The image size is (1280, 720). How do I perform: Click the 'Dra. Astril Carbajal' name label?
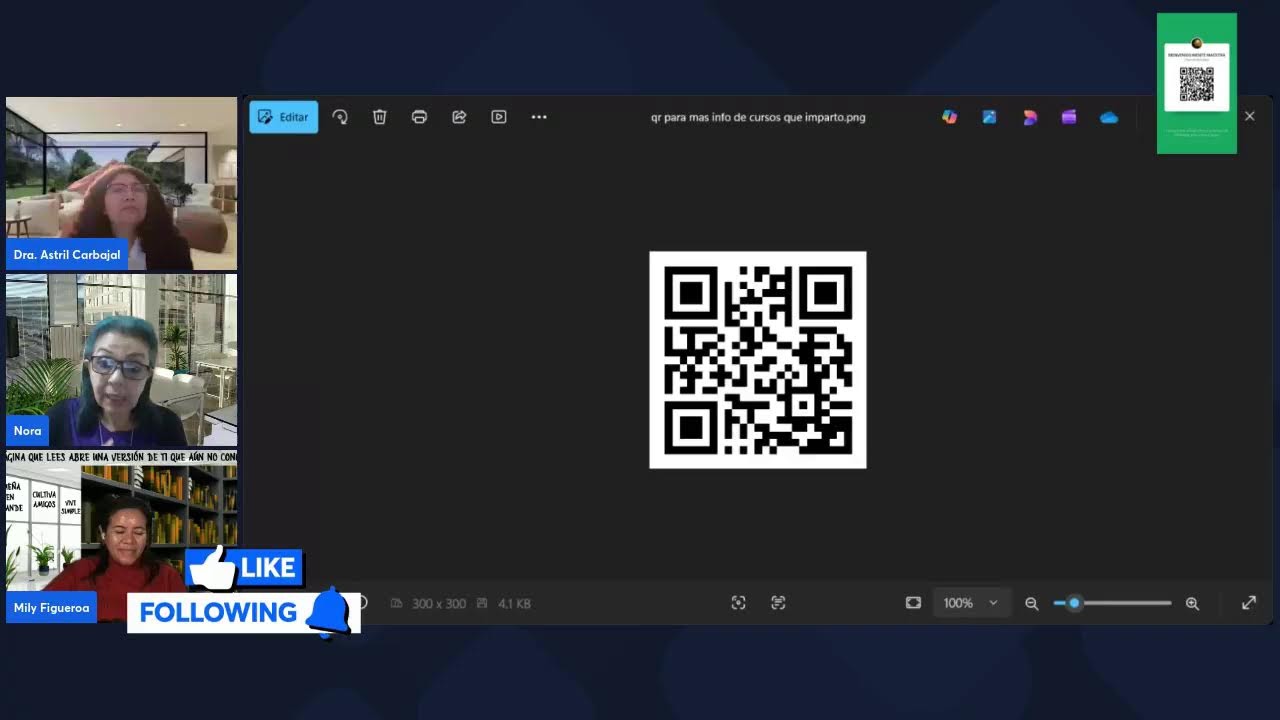(x=67, y=255)
